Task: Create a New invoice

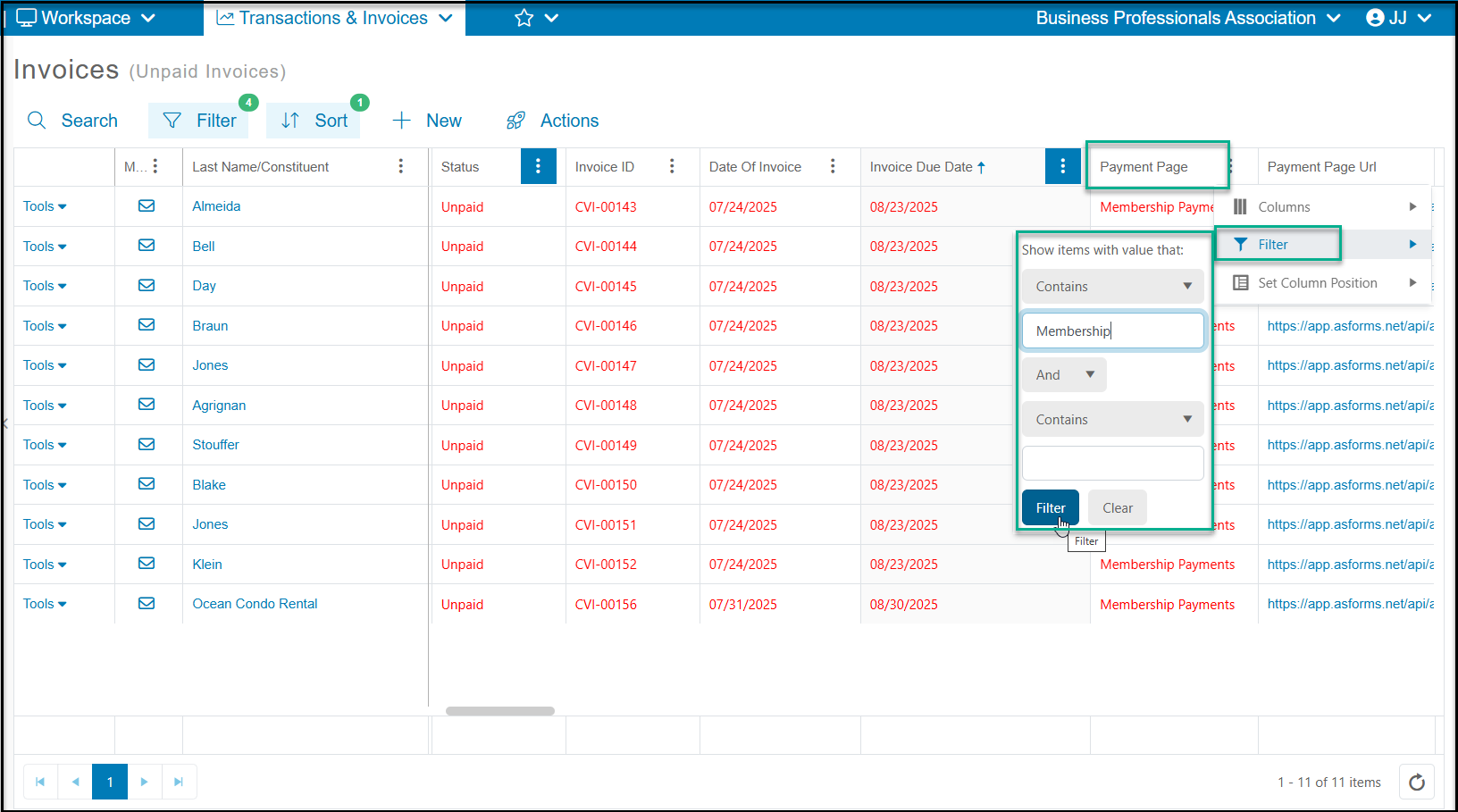Action: [x=427, y=121]
